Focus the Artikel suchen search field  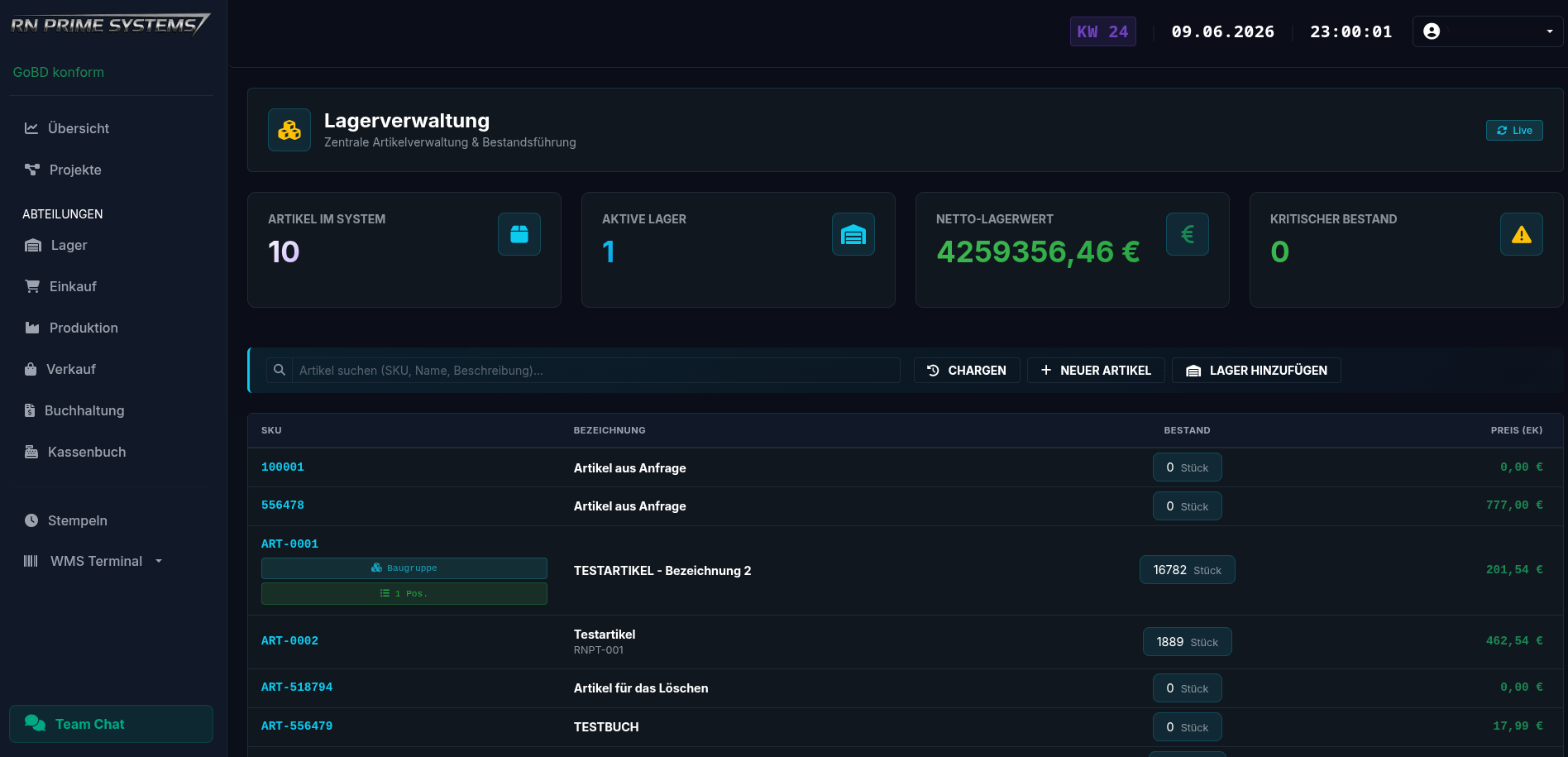(595, 370)
